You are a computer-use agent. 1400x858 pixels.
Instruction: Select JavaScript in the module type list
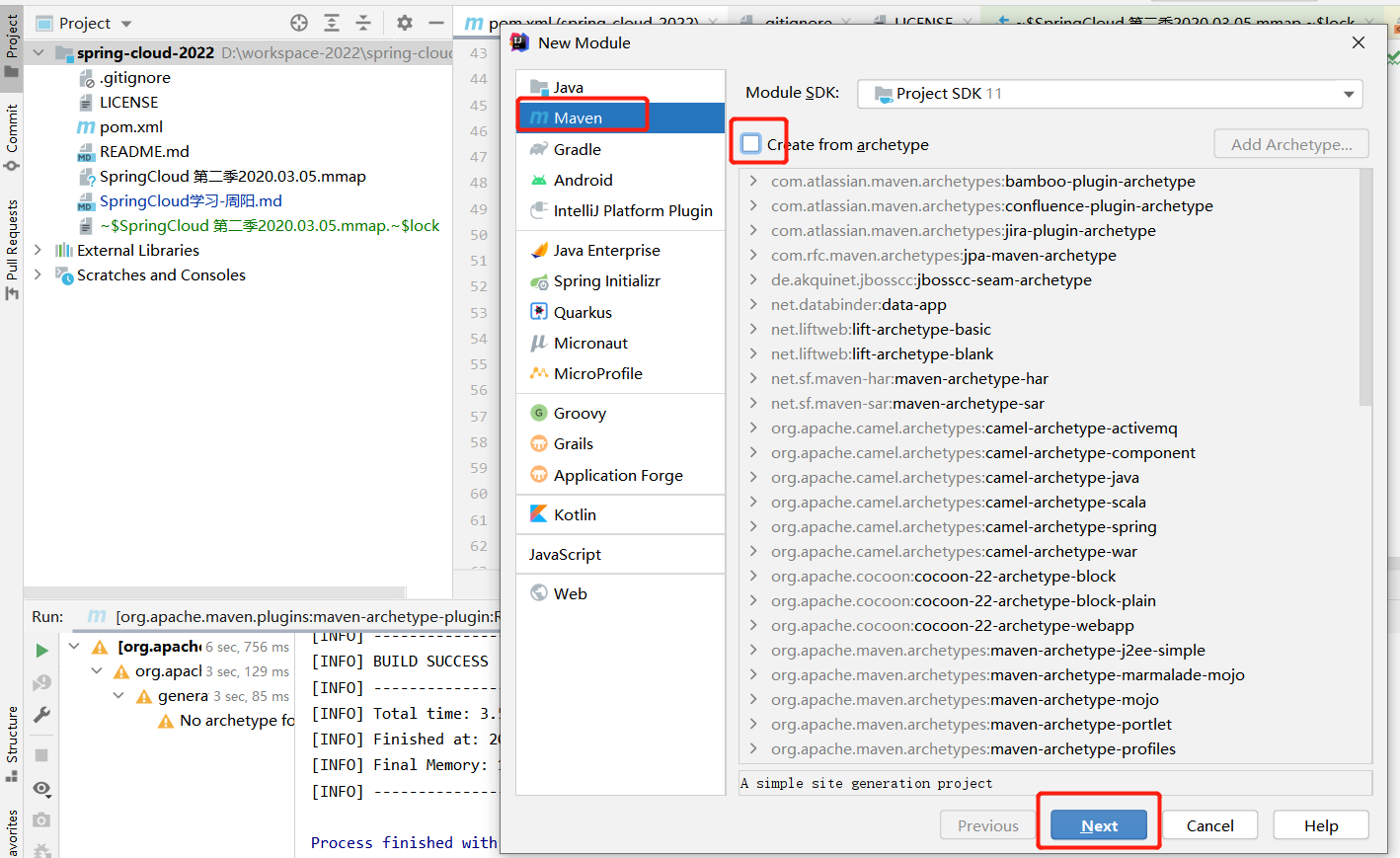[x=621, y=554]
